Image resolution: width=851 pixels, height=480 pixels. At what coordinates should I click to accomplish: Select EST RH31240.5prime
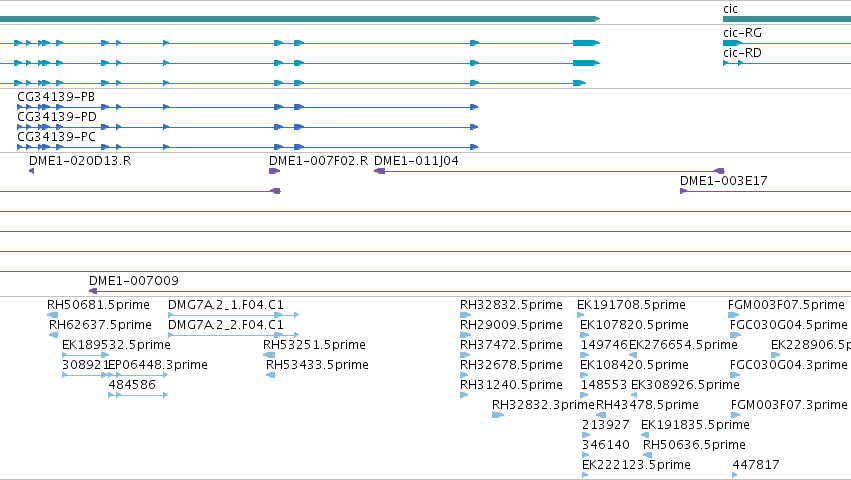tap(511, 385)
